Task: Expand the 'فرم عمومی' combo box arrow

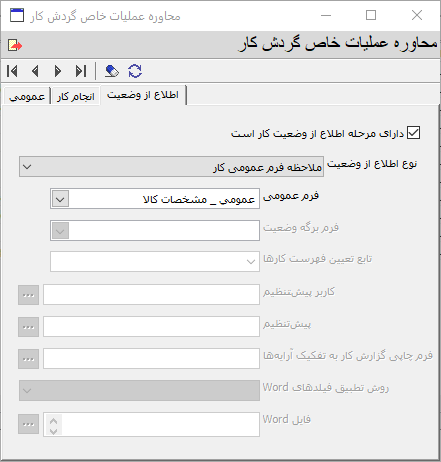Action: point(60,199)
